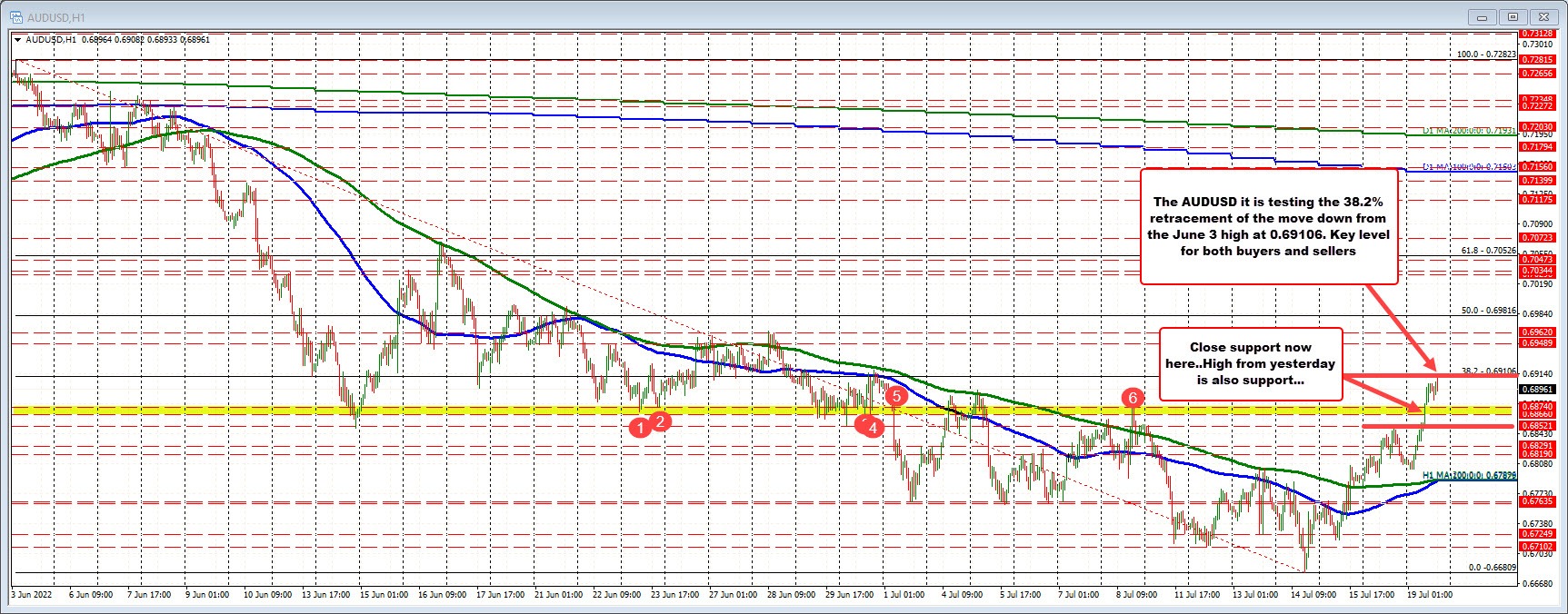Click the 0.0 - 0.66809 Fibonacci label

click(1492, 568)
